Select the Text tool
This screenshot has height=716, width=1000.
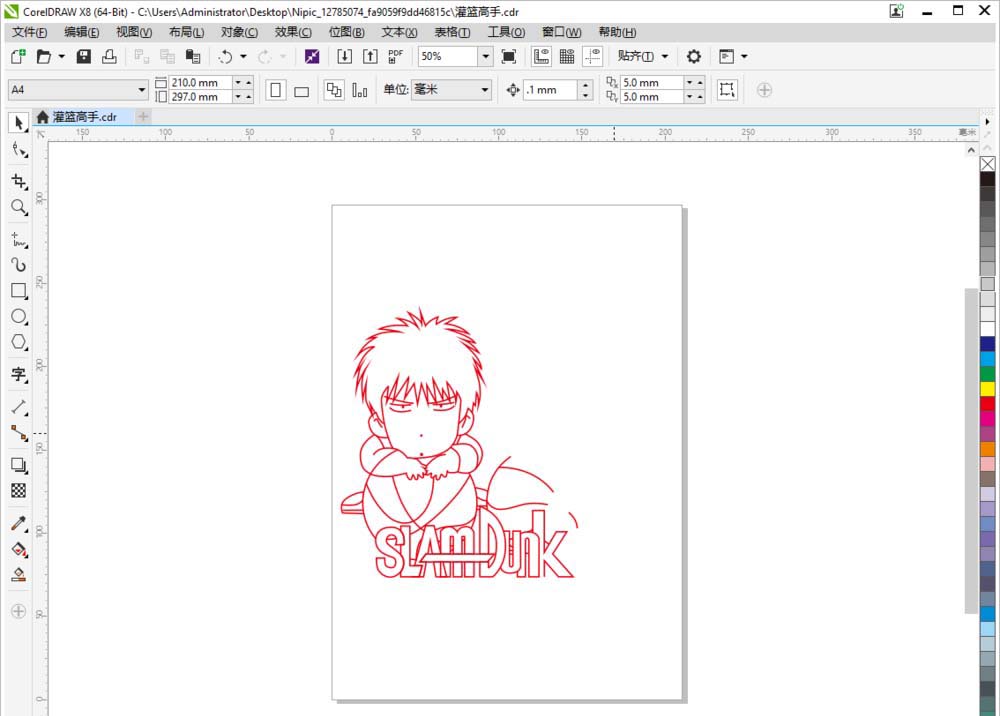18,375
